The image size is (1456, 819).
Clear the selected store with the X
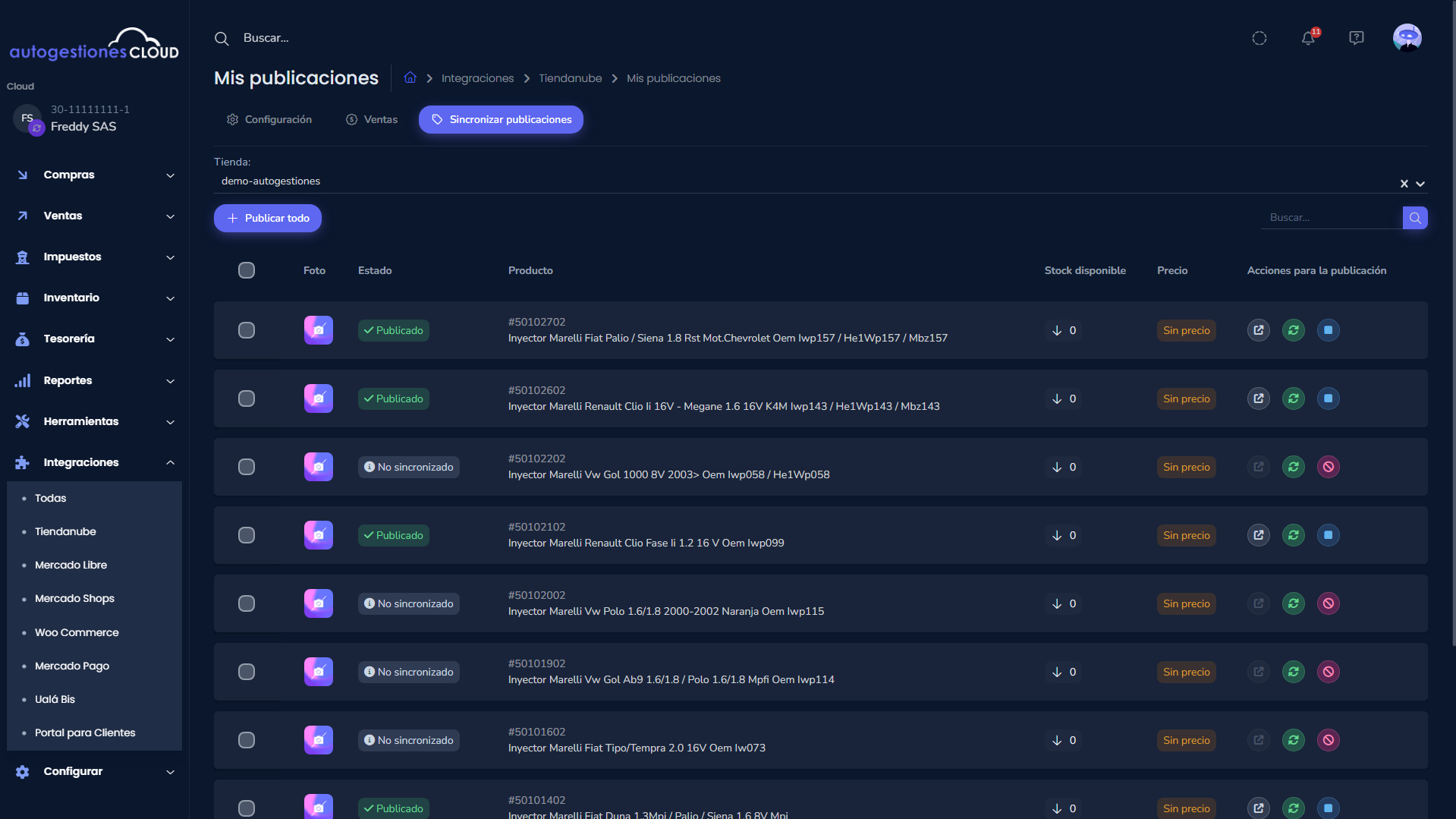[1404, 184]
